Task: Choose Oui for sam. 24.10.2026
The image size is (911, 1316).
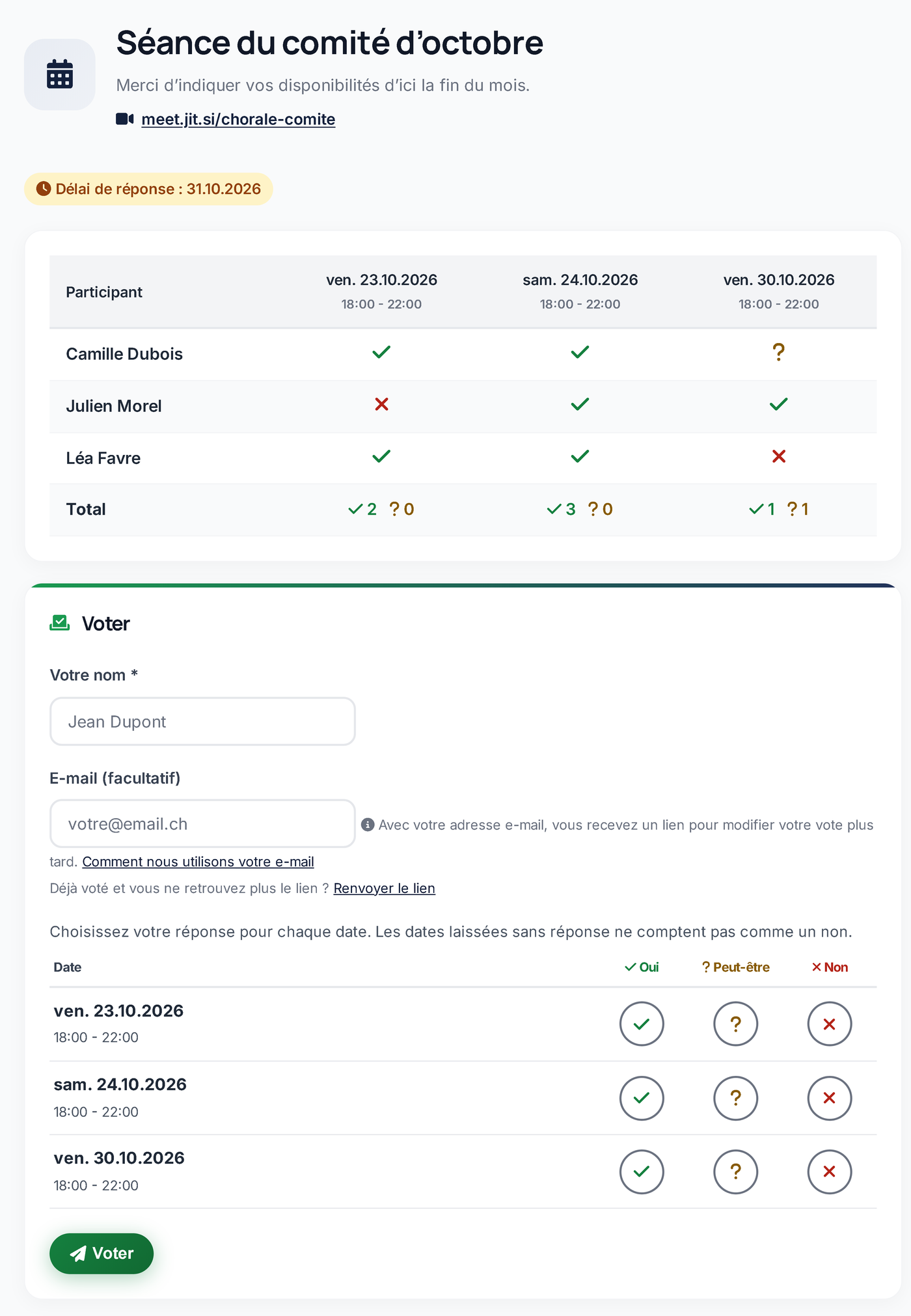Action: [642, 1098]
